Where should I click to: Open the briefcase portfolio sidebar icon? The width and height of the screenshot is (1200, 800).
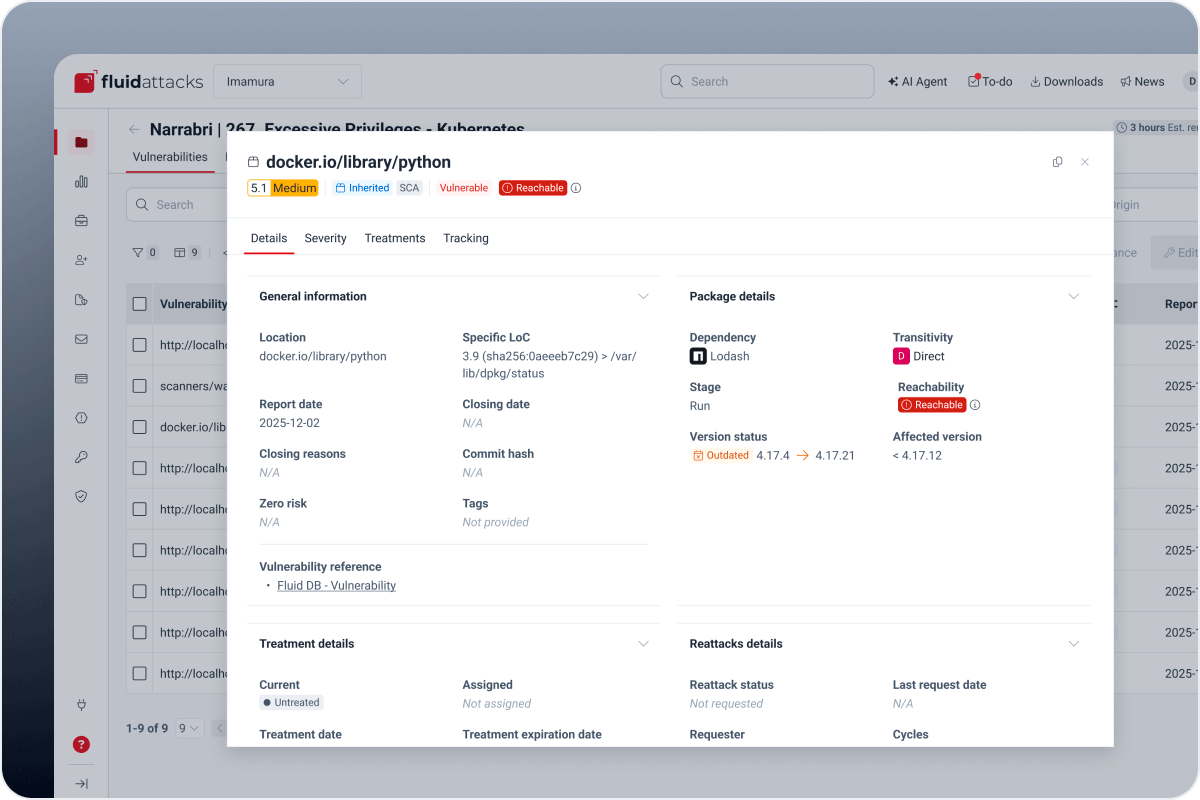point(81,221)
